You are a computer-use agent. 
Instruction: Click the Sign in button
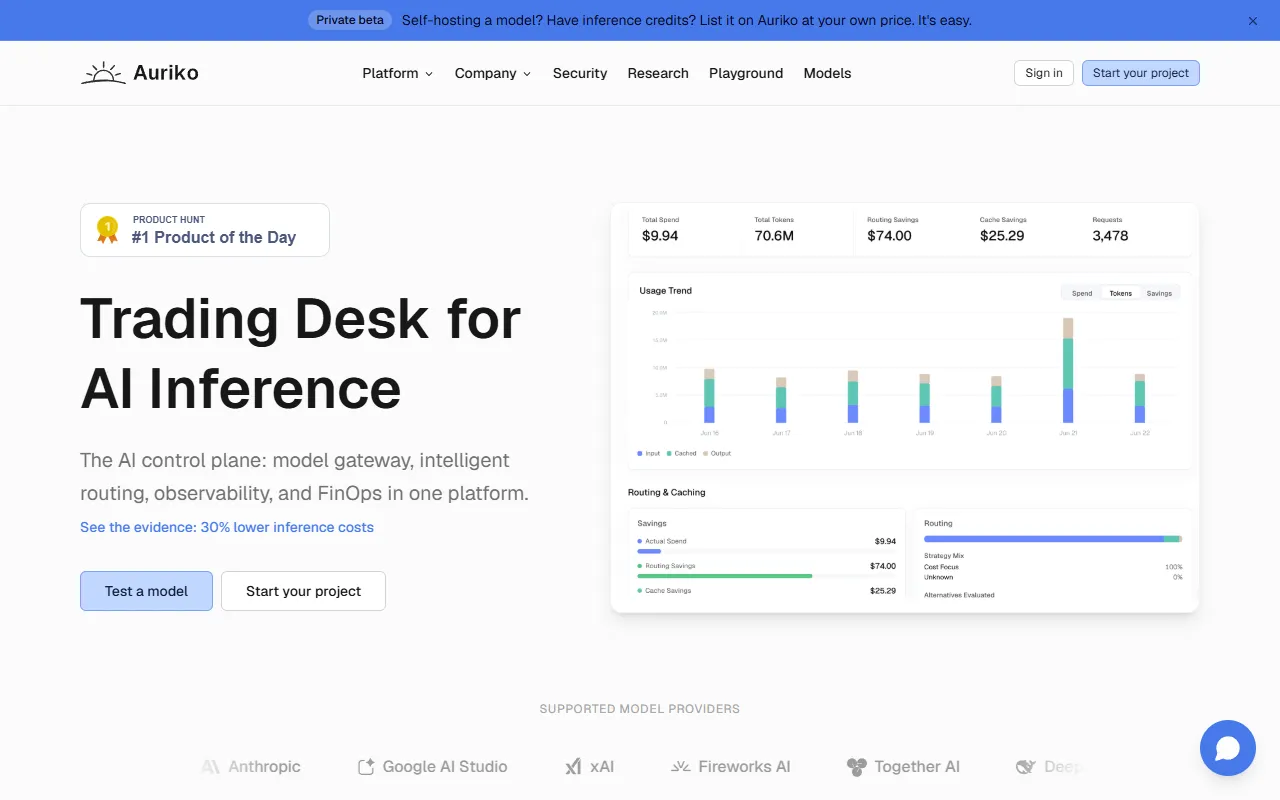(1044, 73)
